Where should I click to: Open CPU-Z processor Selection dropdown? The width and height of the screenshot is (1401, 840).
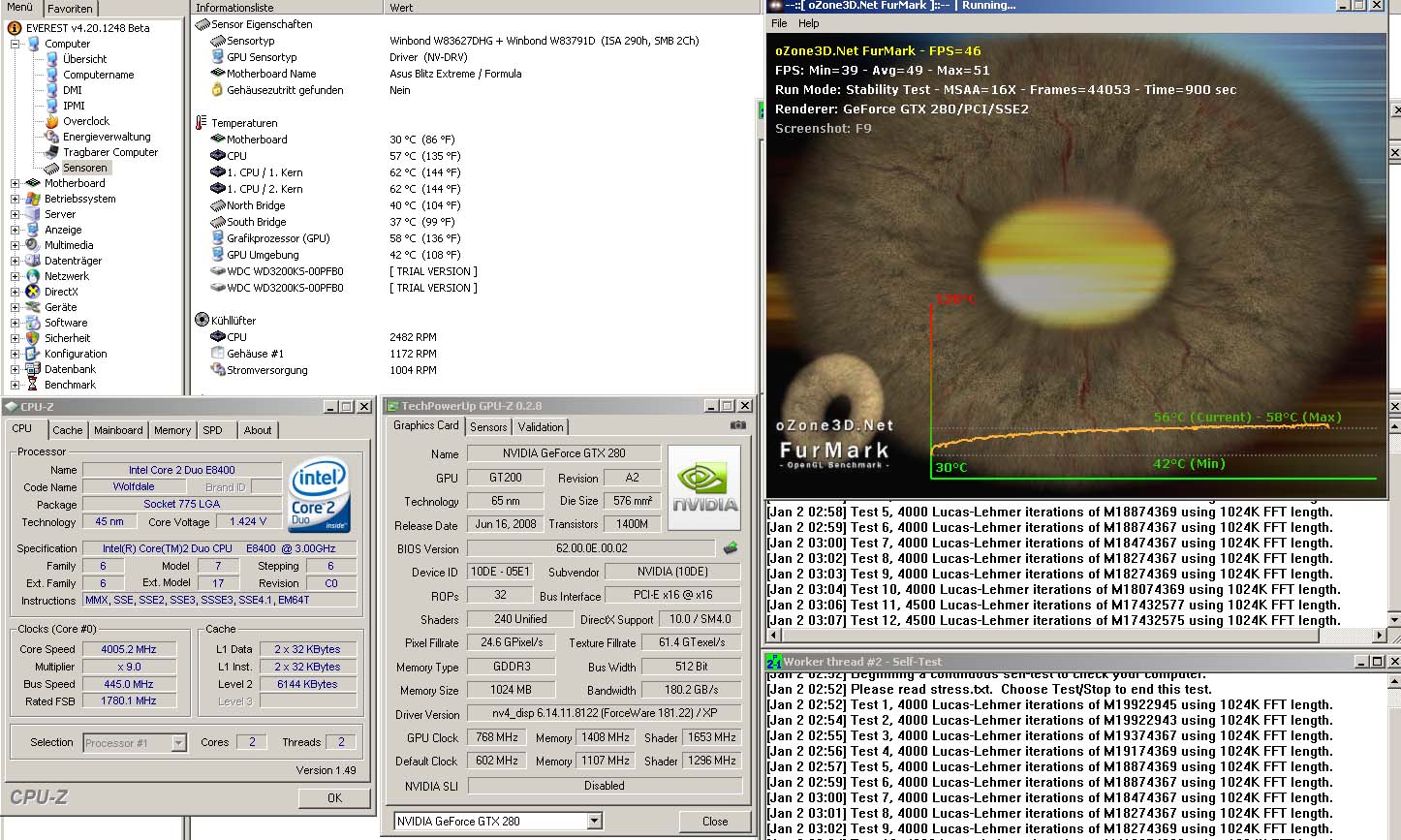tap(179, 743)
